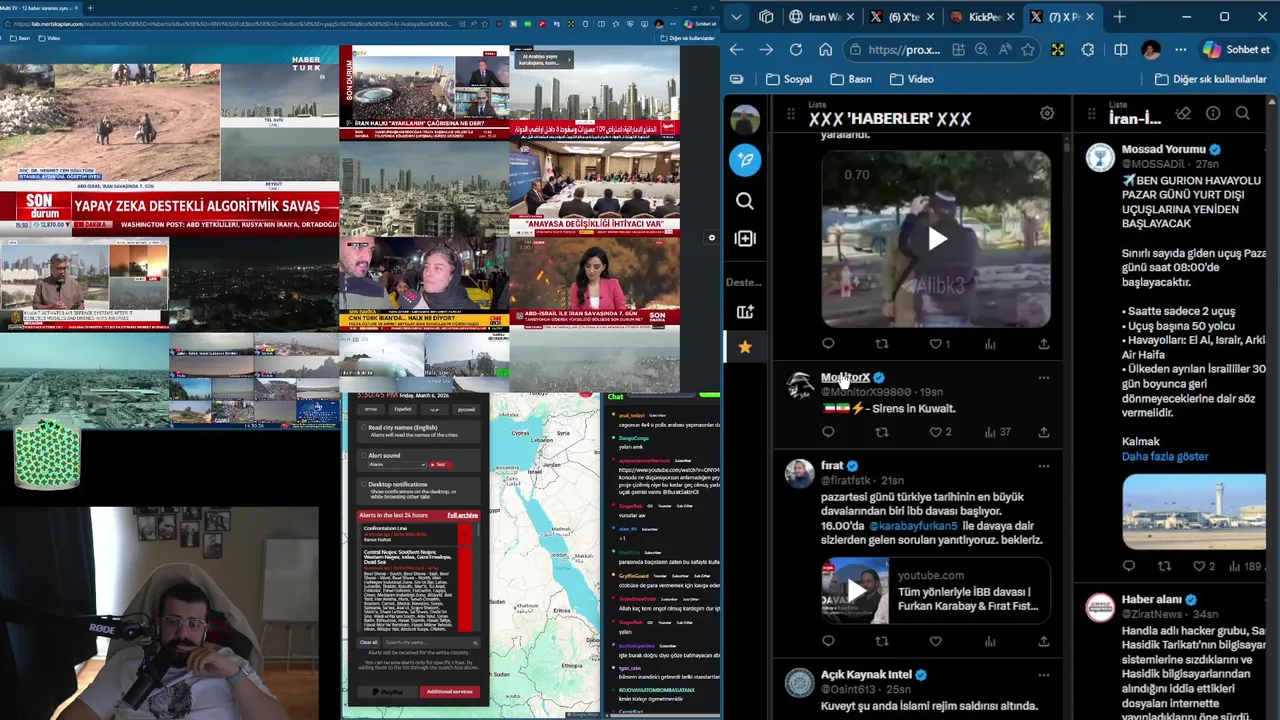Click the Additional services button
This screenshot has width=1280, height=720.
(449, 691)
